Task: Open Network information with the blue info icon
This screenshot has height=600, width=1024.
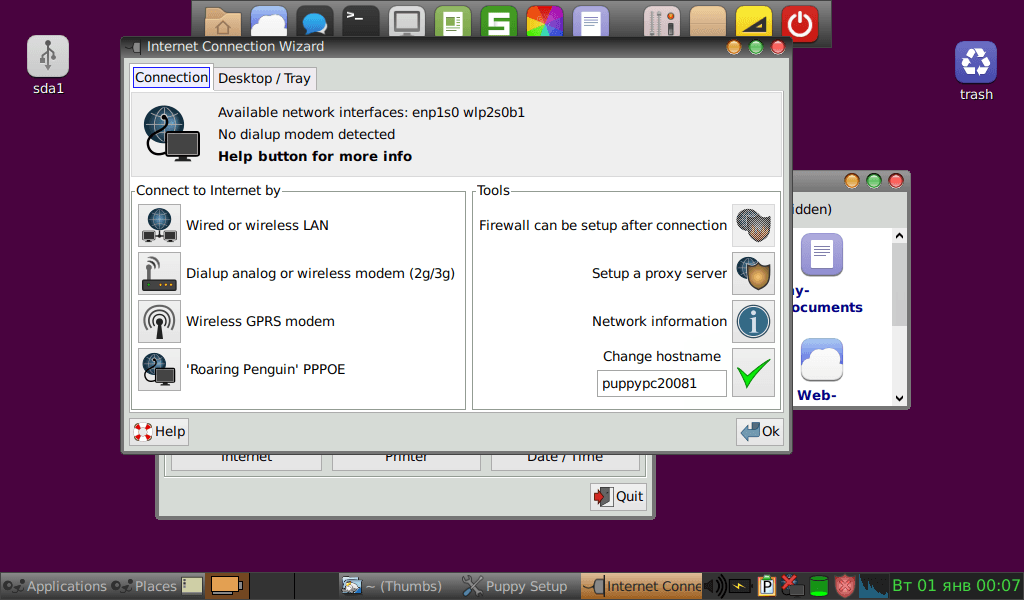Action: [754, 321]
